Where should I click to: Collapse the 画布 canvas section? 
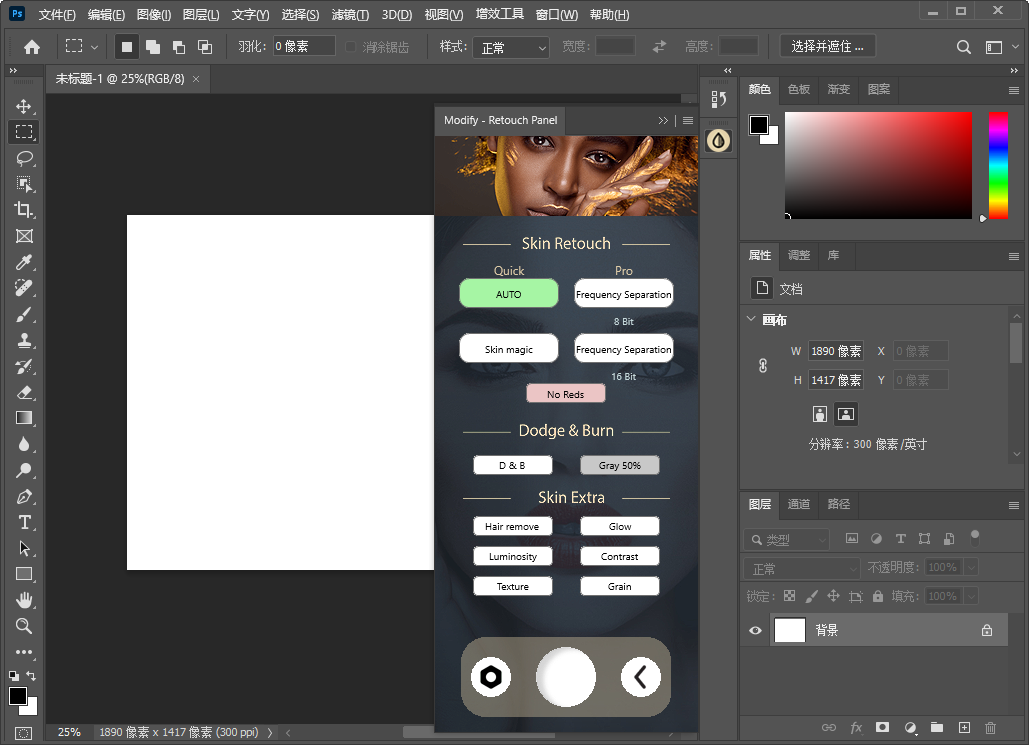(x=751, y=319)
